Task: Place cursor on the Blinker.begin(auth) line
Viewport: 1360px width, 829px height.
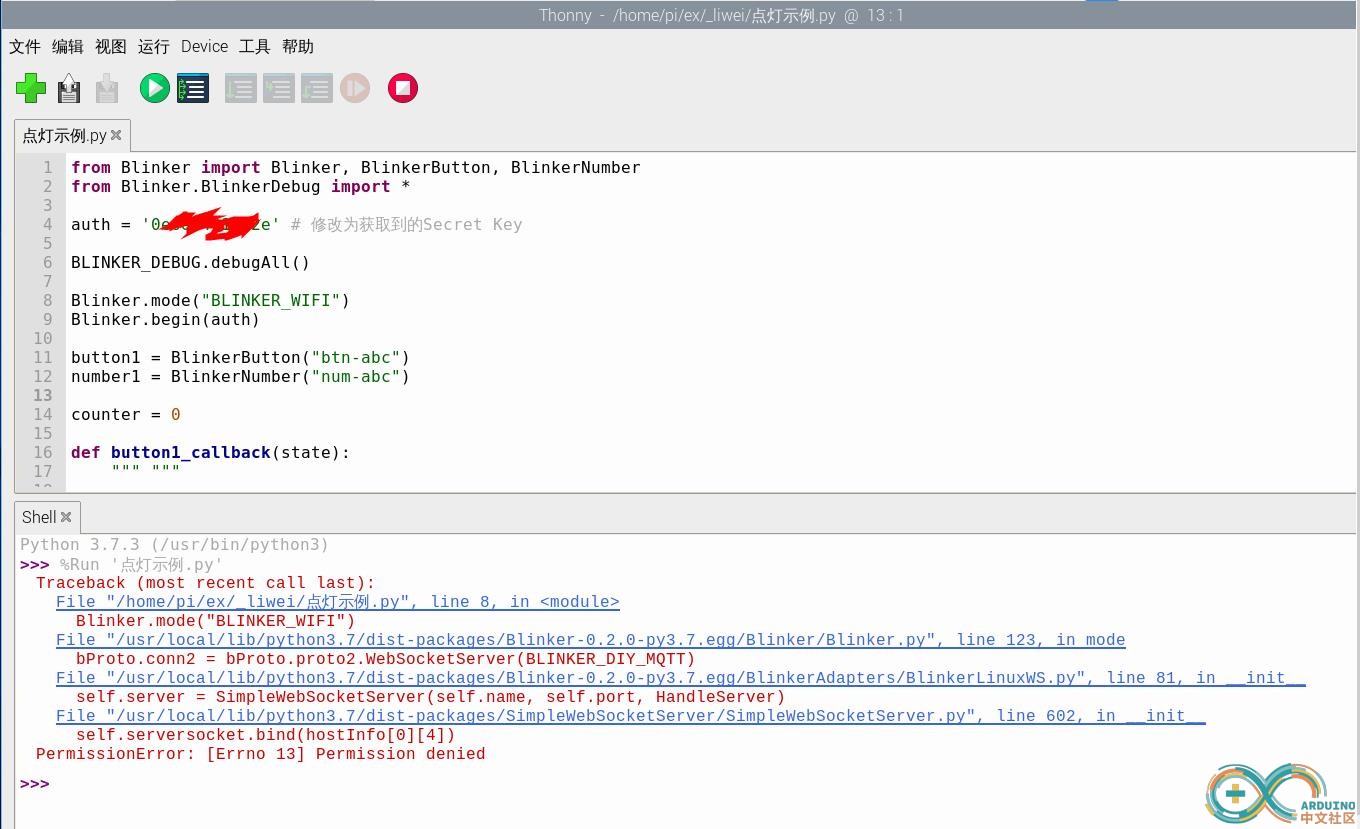Action: click(x=165, y=319)
